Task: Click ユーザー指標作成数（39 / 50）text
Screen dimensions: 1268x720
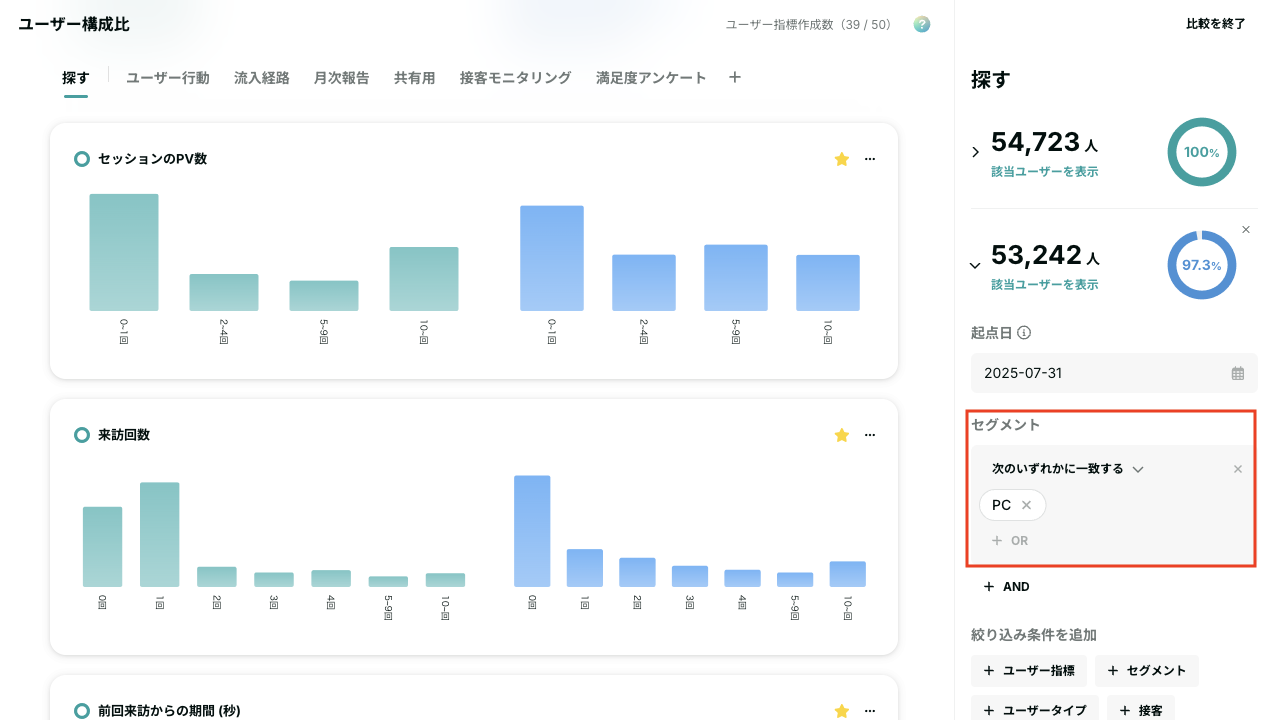Action: click(809, 24)
